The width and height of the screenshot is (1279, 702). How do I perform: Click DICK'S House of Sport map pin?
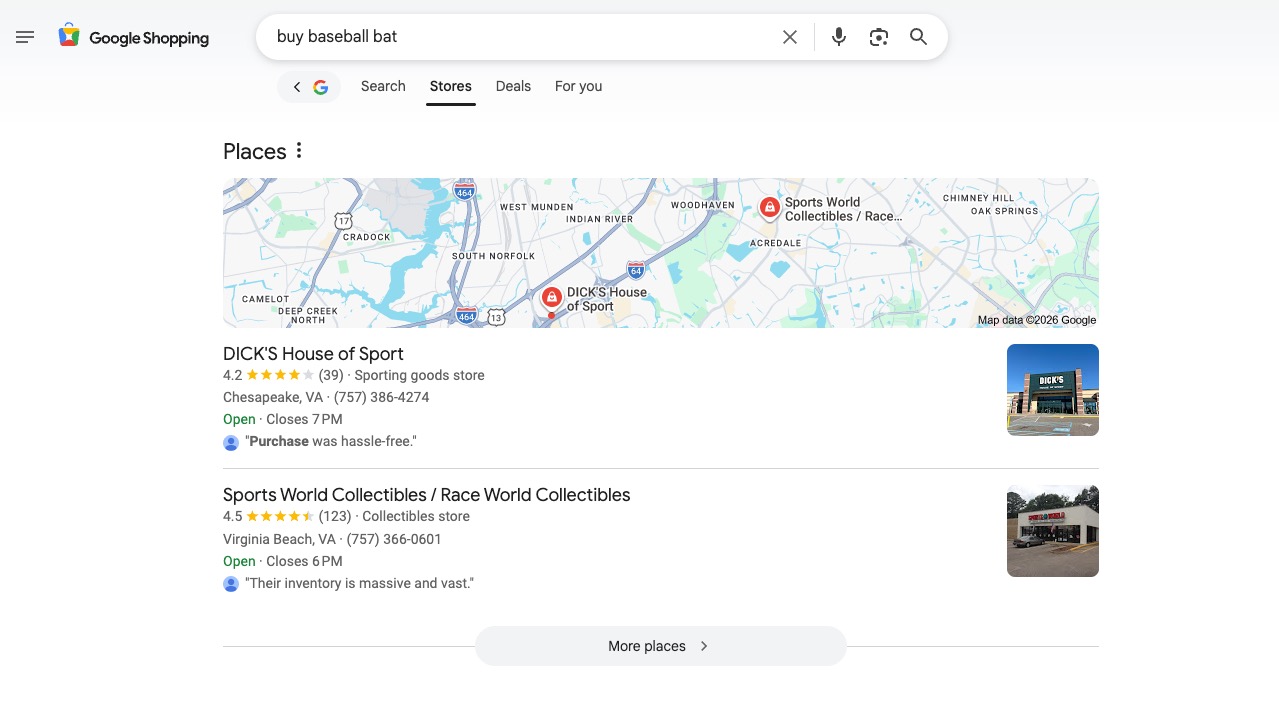(551, 297)
